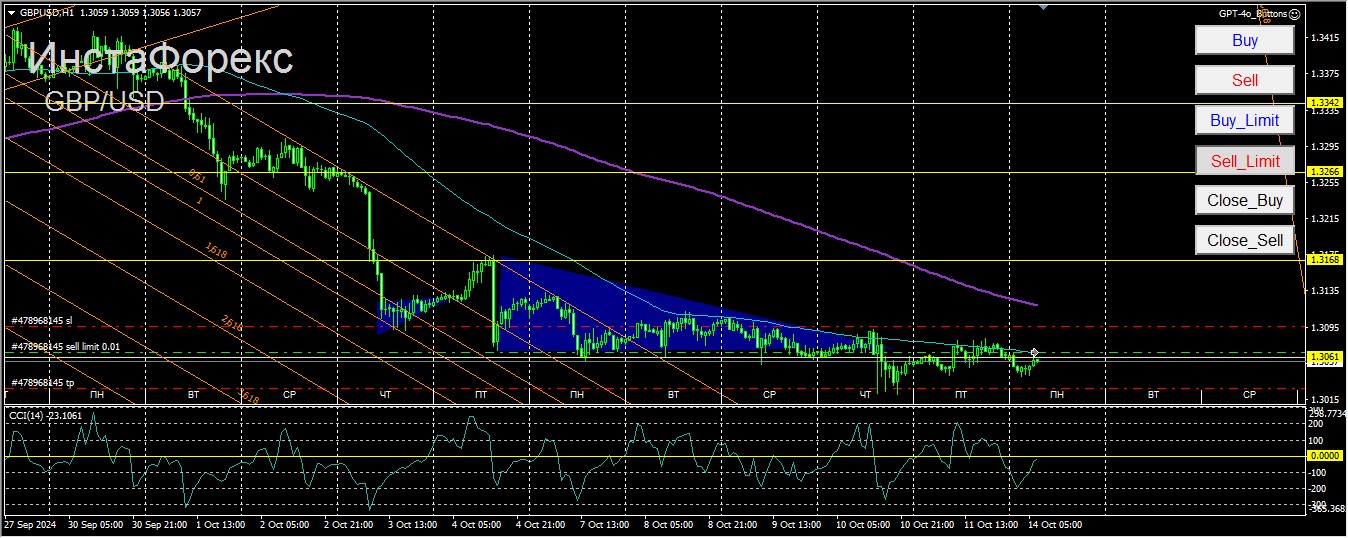Screen dimensions: 1348x538
Task: Close short positions with the Close_Sell button
Action: point(1245,241)
